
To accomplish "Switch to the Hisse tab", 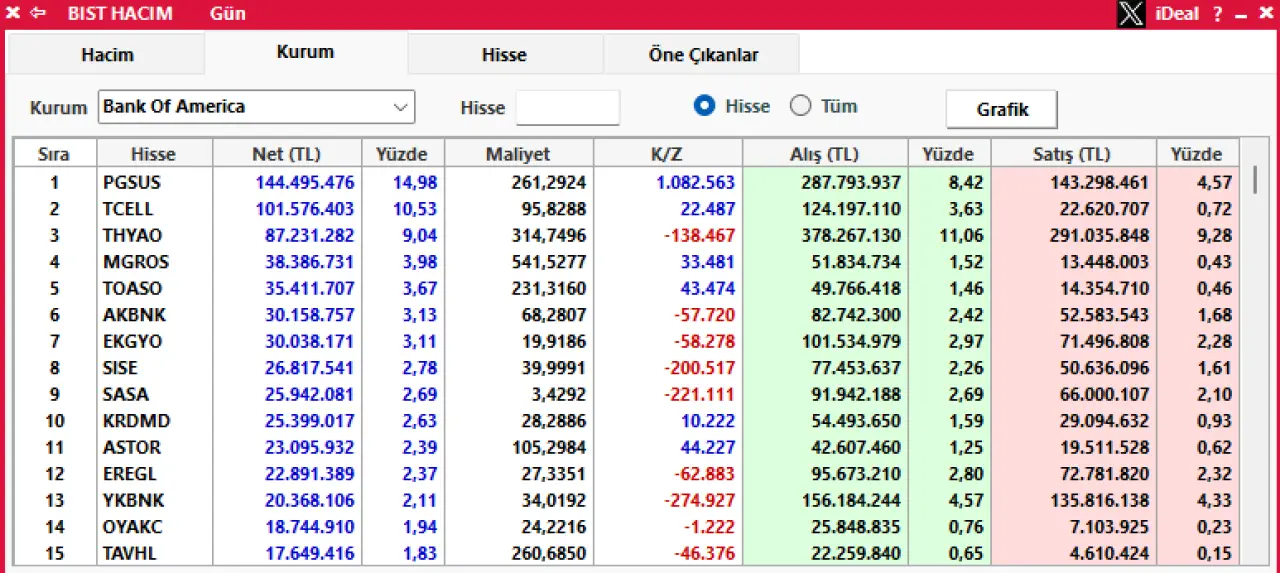I will click(504, 55).
